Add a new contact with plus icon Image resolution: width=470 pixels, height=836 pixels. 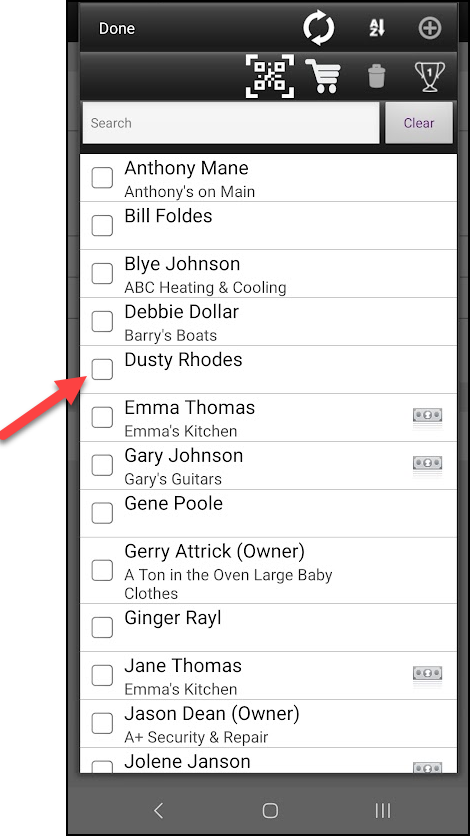point(430,28)
